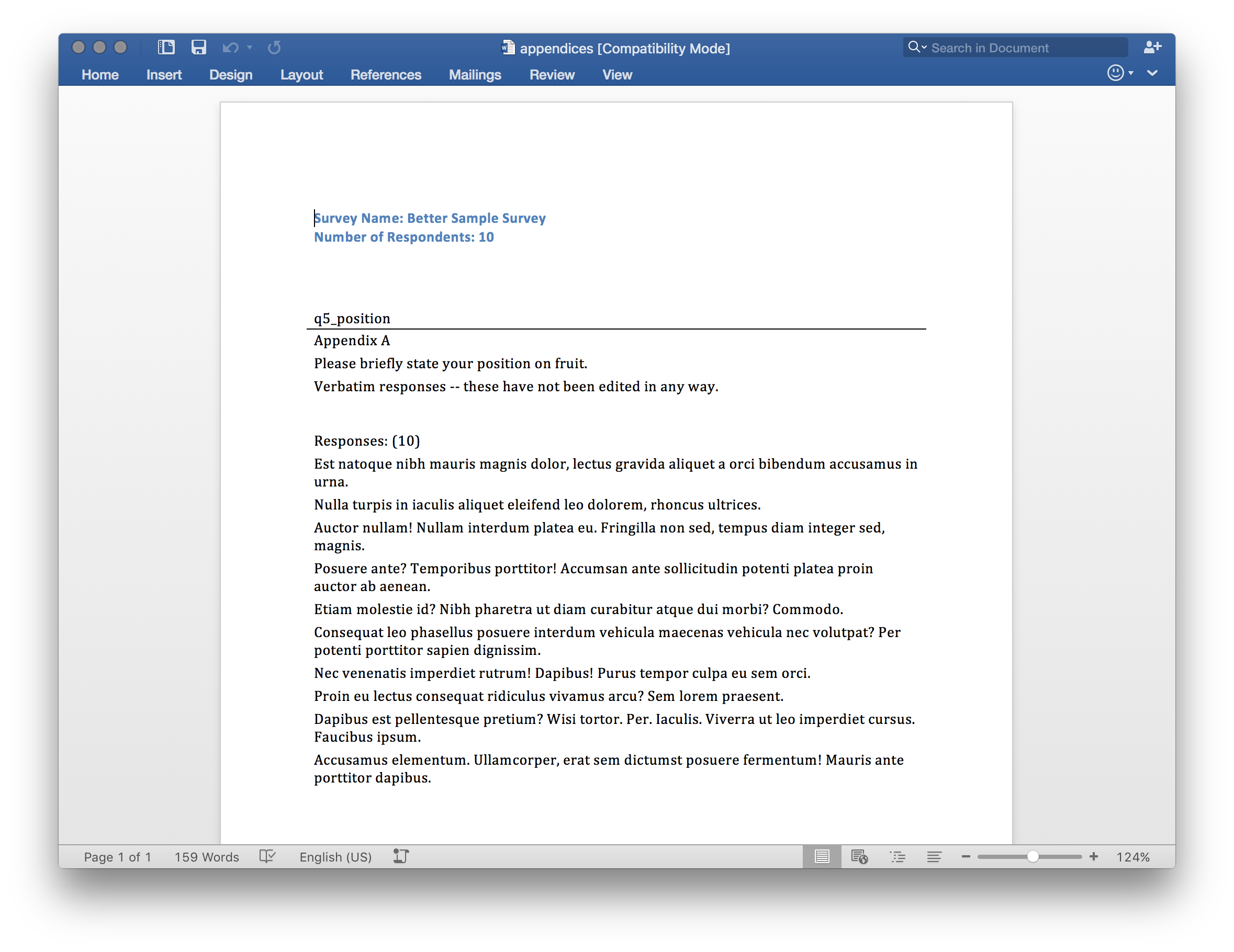The height and width of the screenshot is (952, 1234).
Task: Switch to the References tab
Action: pos(386,74)
